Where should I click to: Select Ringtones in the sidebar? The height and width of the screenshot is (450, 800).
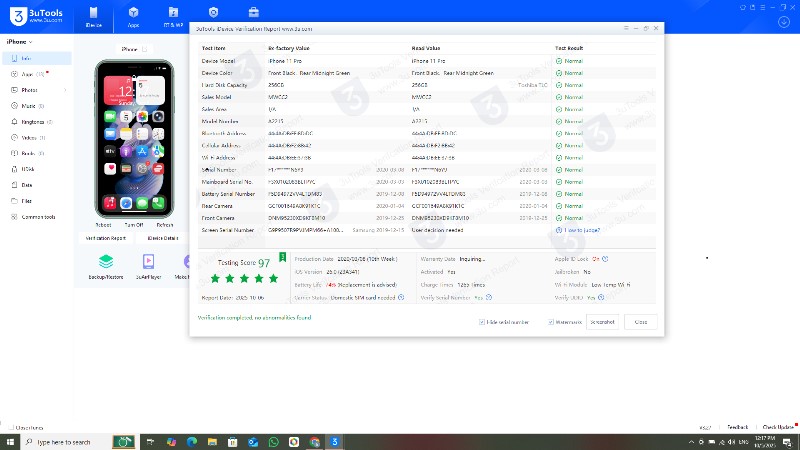(35, 121)
